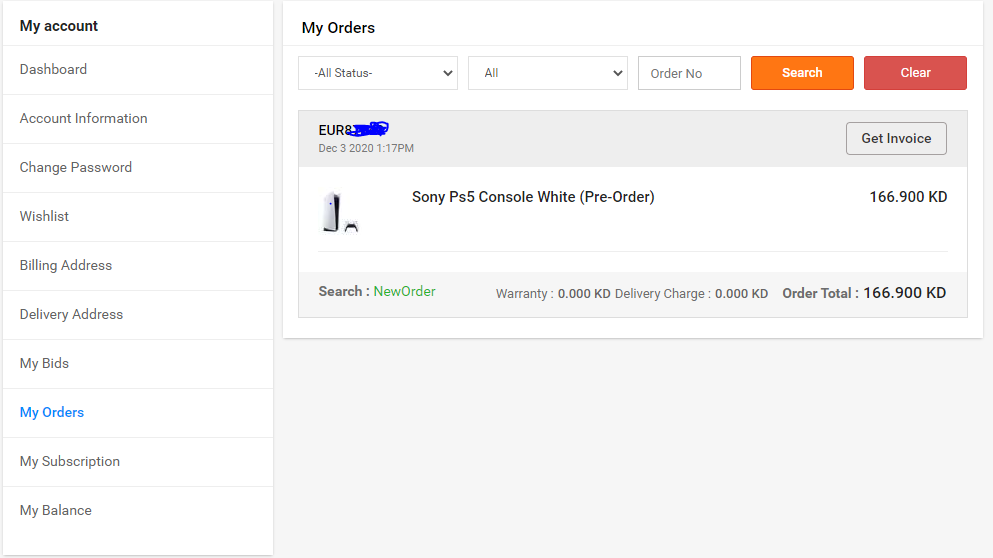The image size is (993, 558).
Task: View My Balance page
Action: click(x=56, y=510)
